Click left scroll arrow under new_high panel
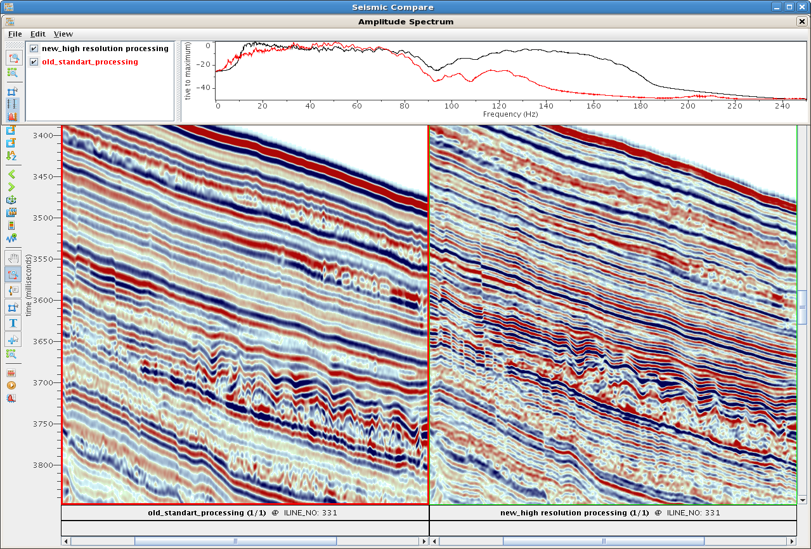The width and height of the screenshot is (811, 549). [x=434, y=541]
